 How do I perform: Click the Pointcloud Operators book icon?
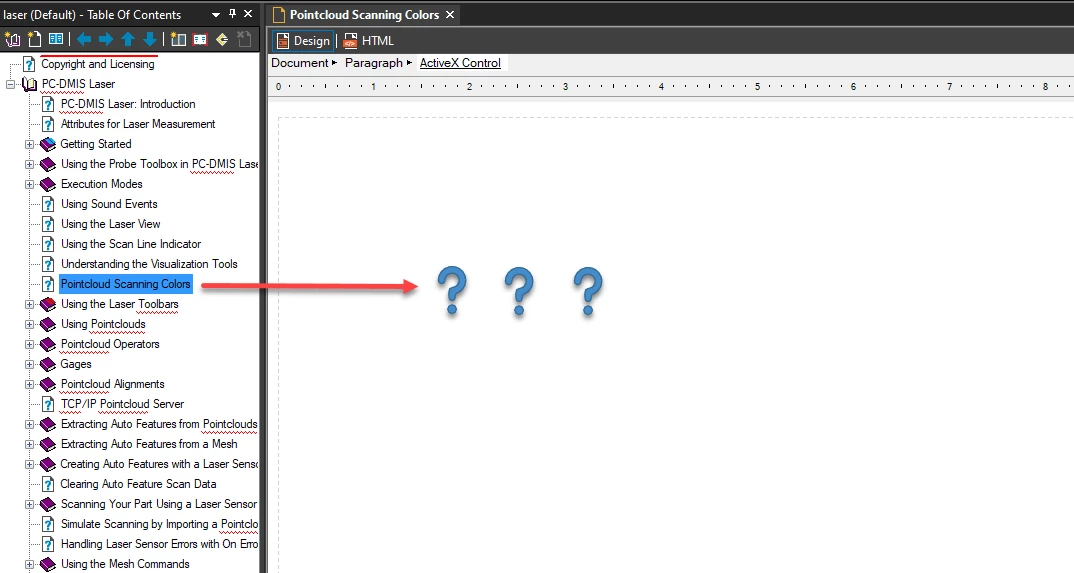[x=47, y=344]
